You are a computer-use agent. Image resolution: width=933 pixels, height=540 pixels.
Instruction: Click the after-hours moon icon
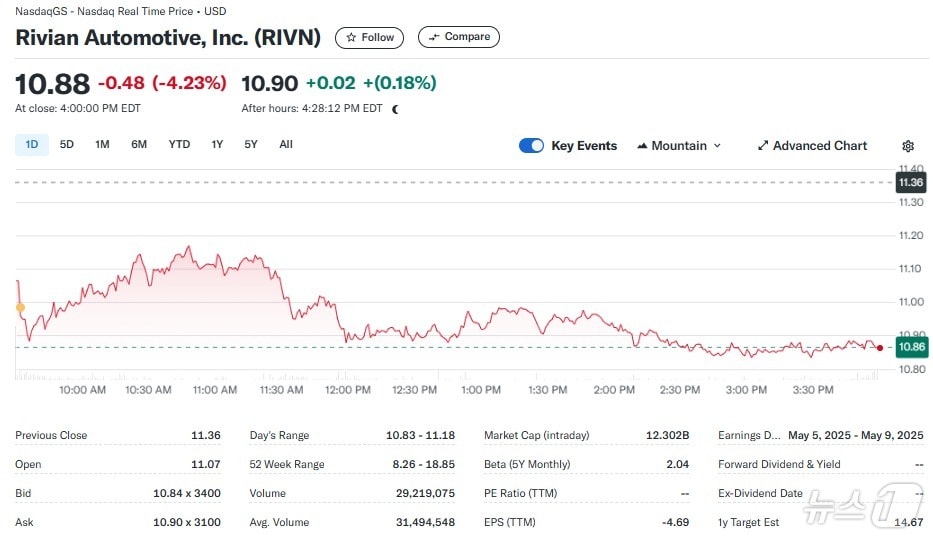pos(395,109)
